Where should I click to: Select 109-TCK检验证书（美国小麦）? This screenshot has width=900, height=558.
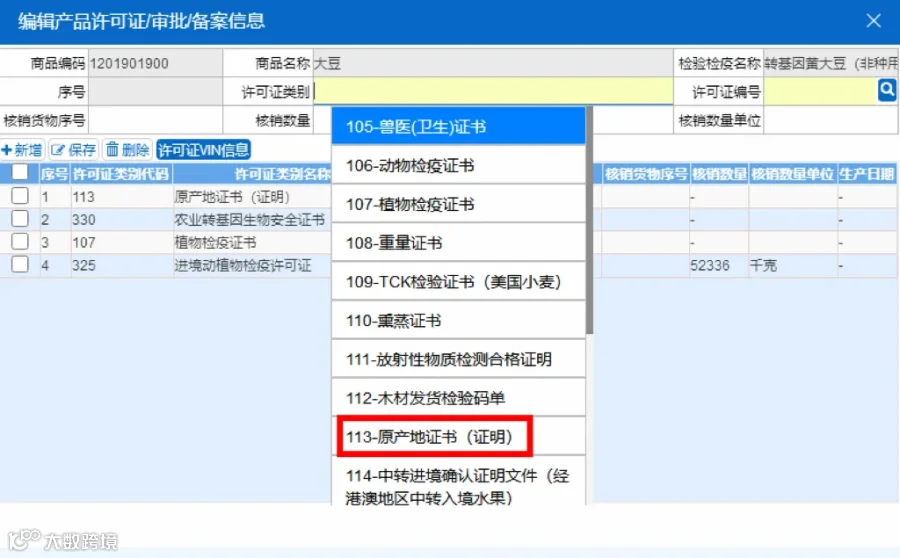coord(458,282)
